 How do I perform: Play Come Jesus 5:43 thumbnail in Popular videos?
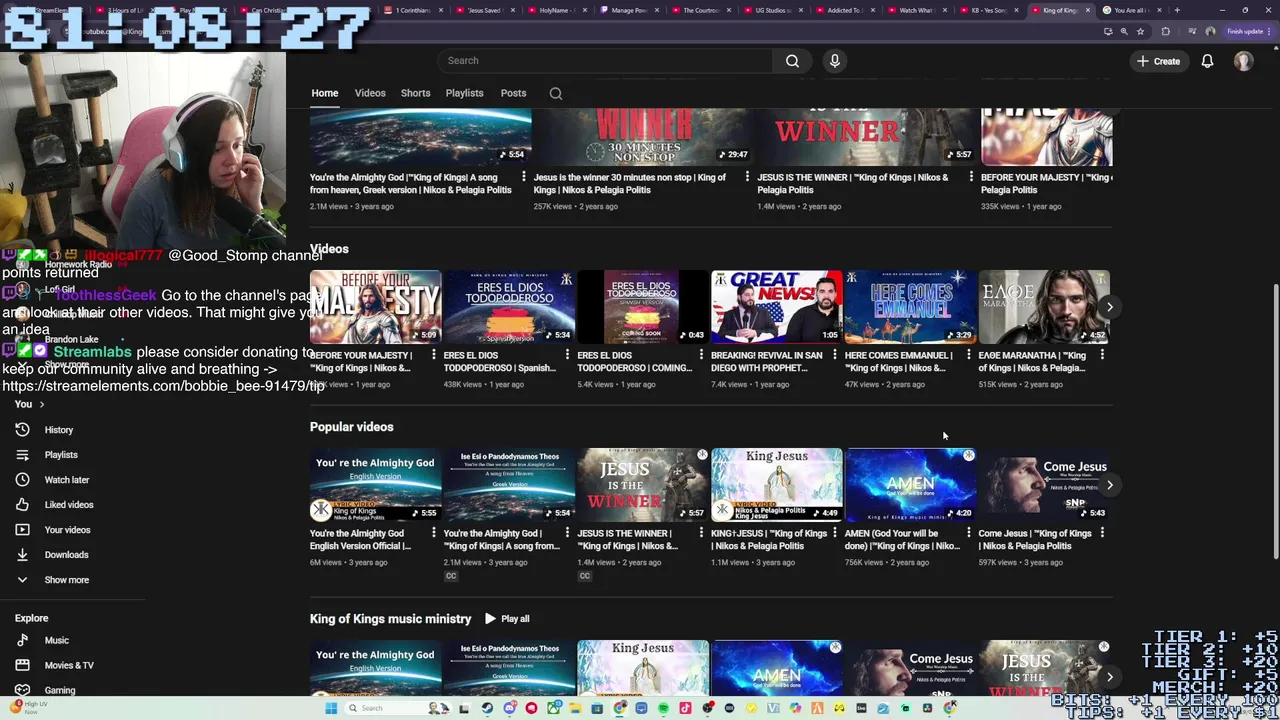click(x=1044, y=485)
